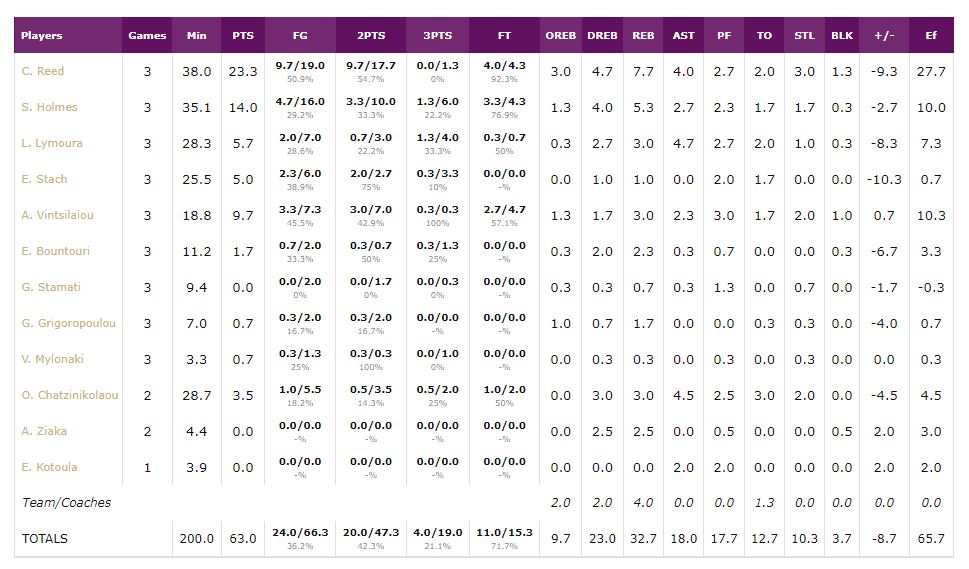
Task: Click the PTS column header
Action: click(x=243, y=35)
